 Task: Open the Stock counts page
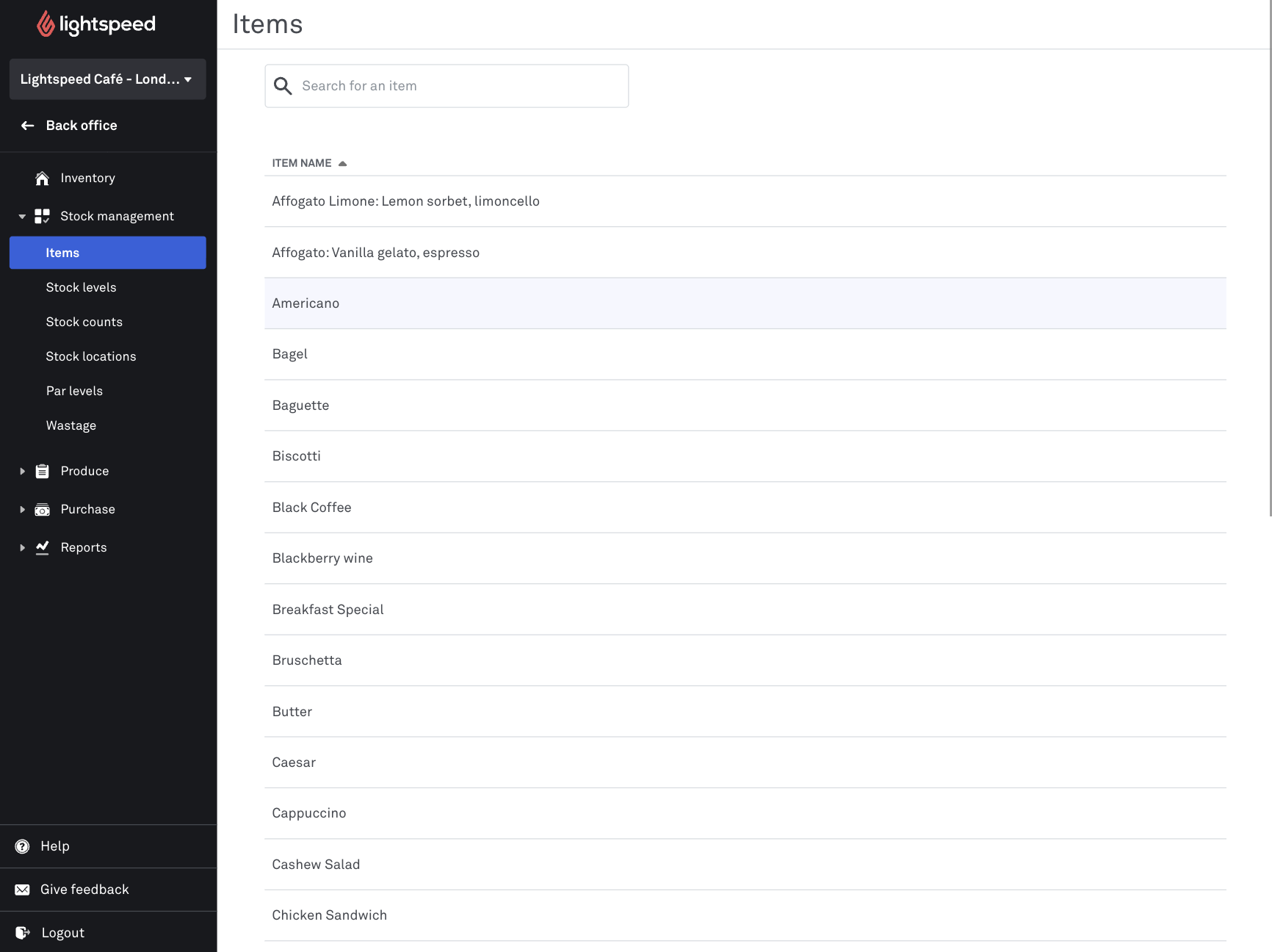[84, 322]
